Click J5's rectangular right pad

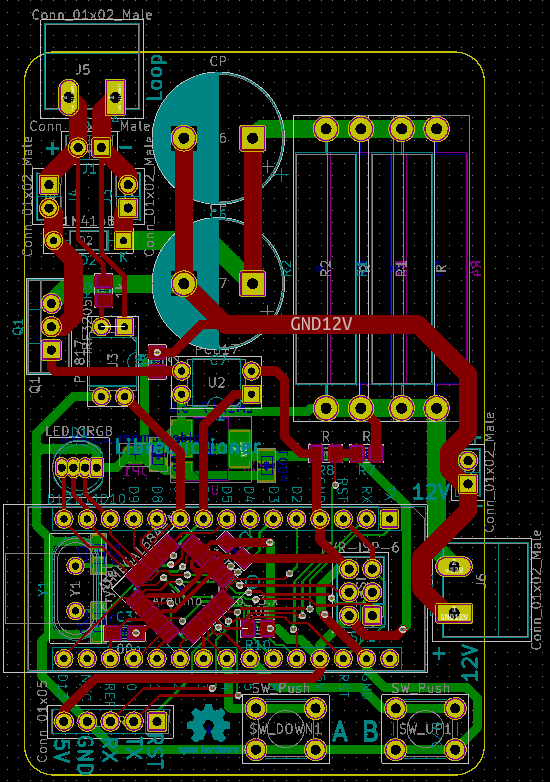(x=116, y=97)
